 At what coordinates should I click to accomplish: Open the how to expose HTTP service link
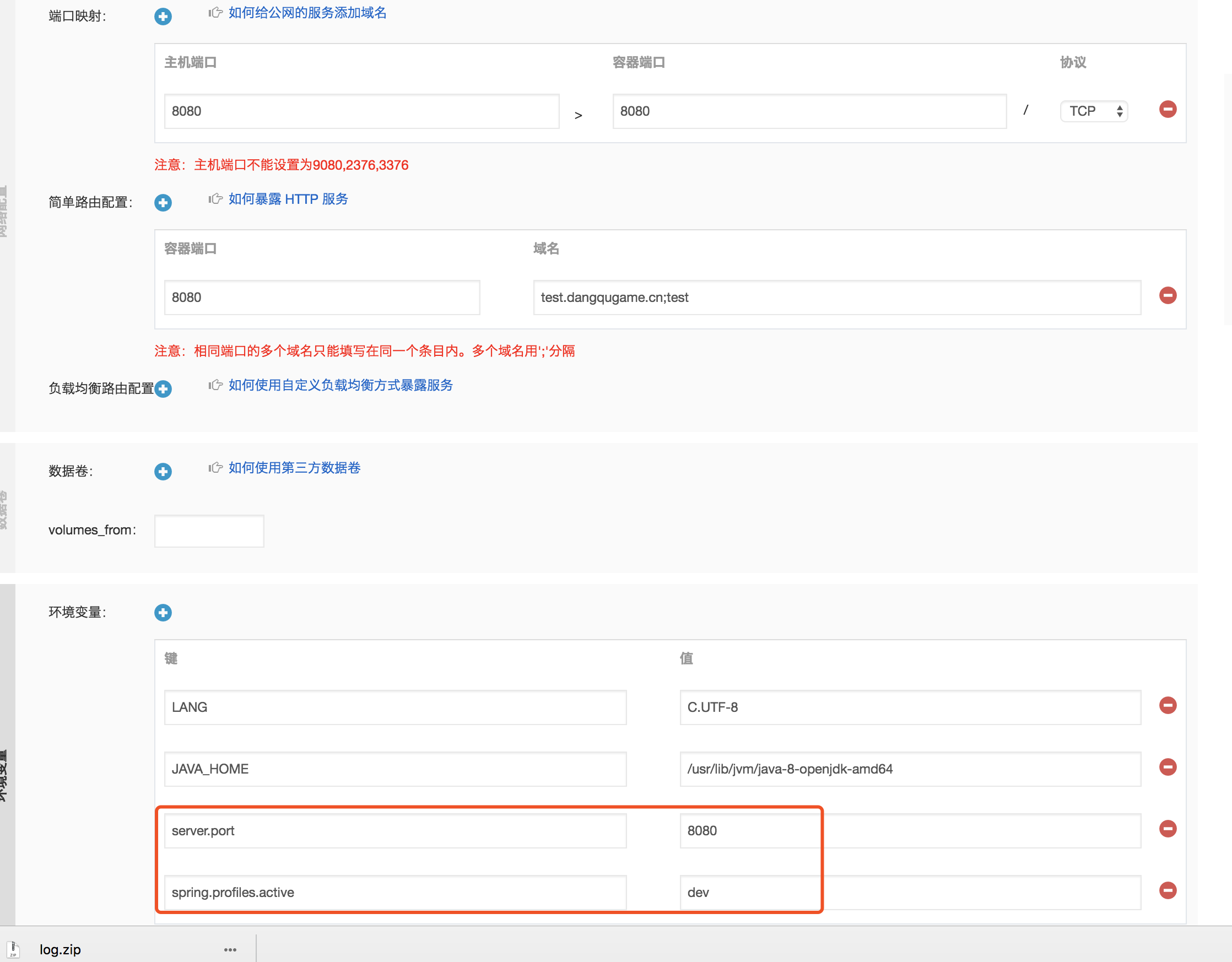pos(288,199)
